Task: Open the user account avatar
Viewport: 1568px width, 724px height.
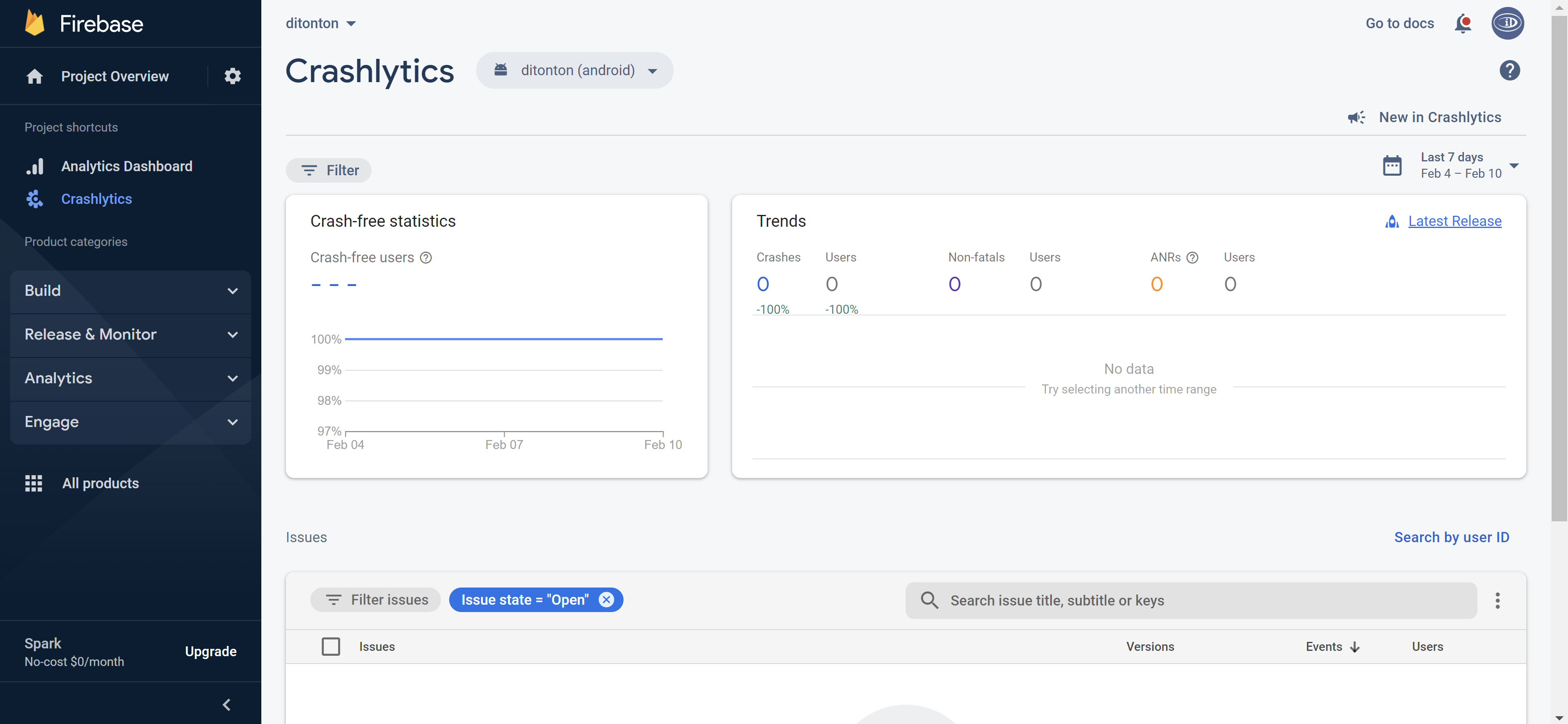Action: pos(1507,24)
